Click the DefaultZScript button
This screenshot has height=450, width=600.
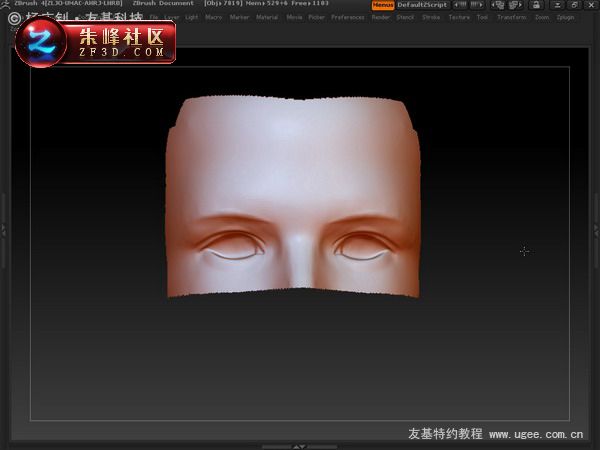click(x=422, y=5)
